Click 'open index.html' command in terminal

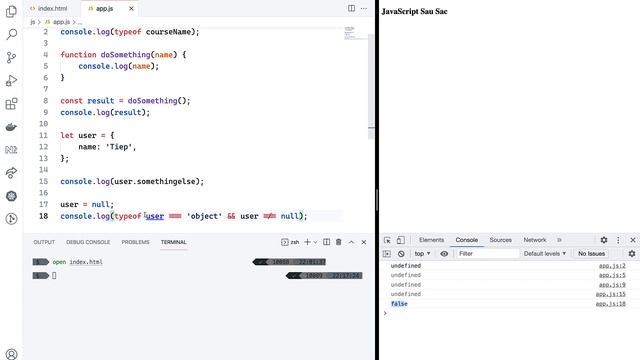click(x=78, y=262)
